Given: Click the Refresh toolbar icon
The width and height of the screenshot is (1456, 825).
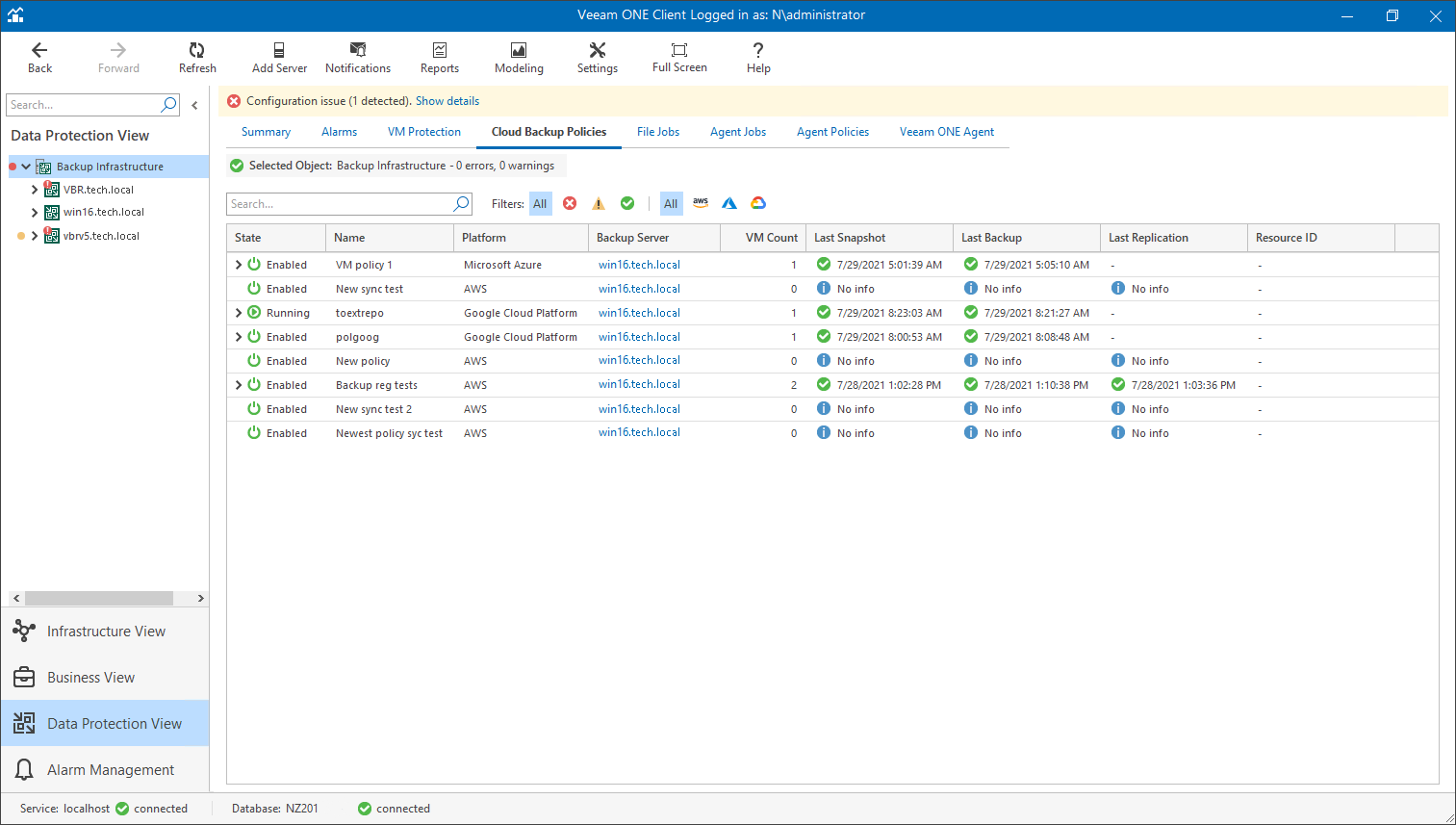Looking at the screenshot, I should [197, 57].
